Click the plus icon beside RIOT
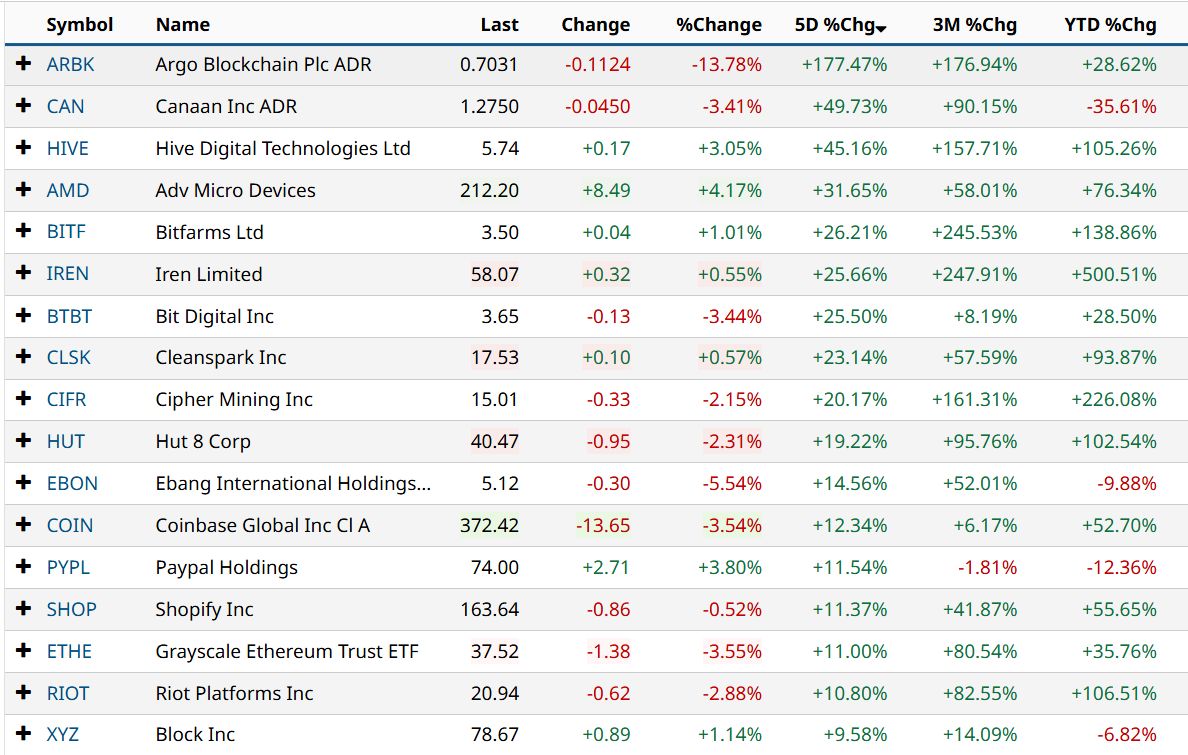Screen dimensions: 1188x755 (x=24, y=693)
